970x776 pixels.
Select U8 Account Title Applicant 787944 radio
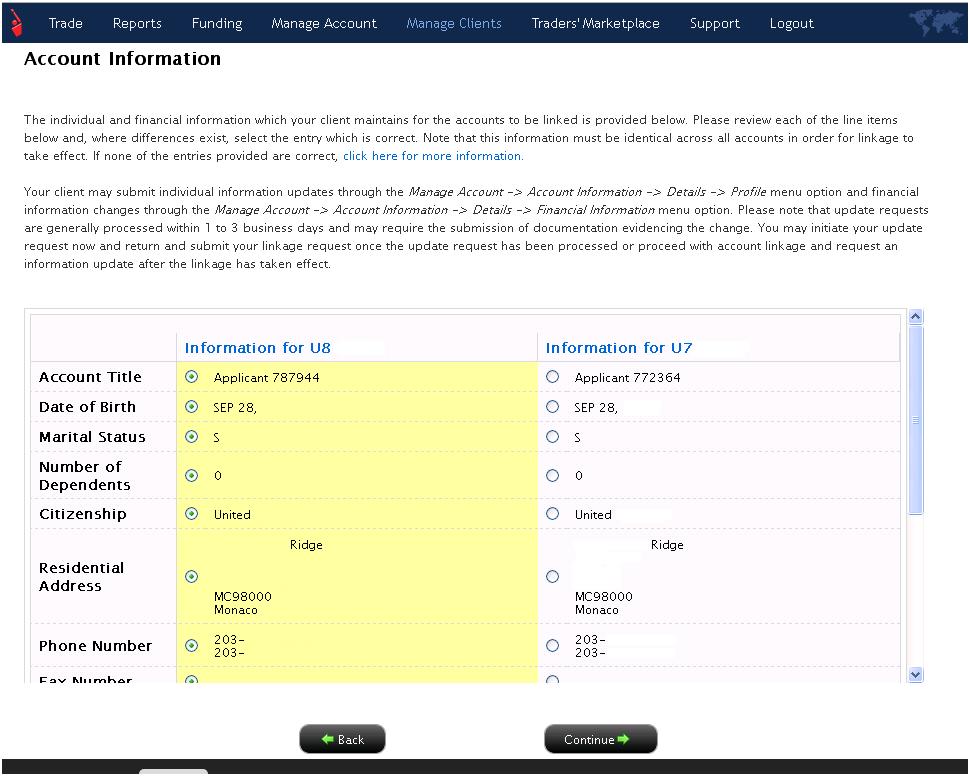click(192, 377)
